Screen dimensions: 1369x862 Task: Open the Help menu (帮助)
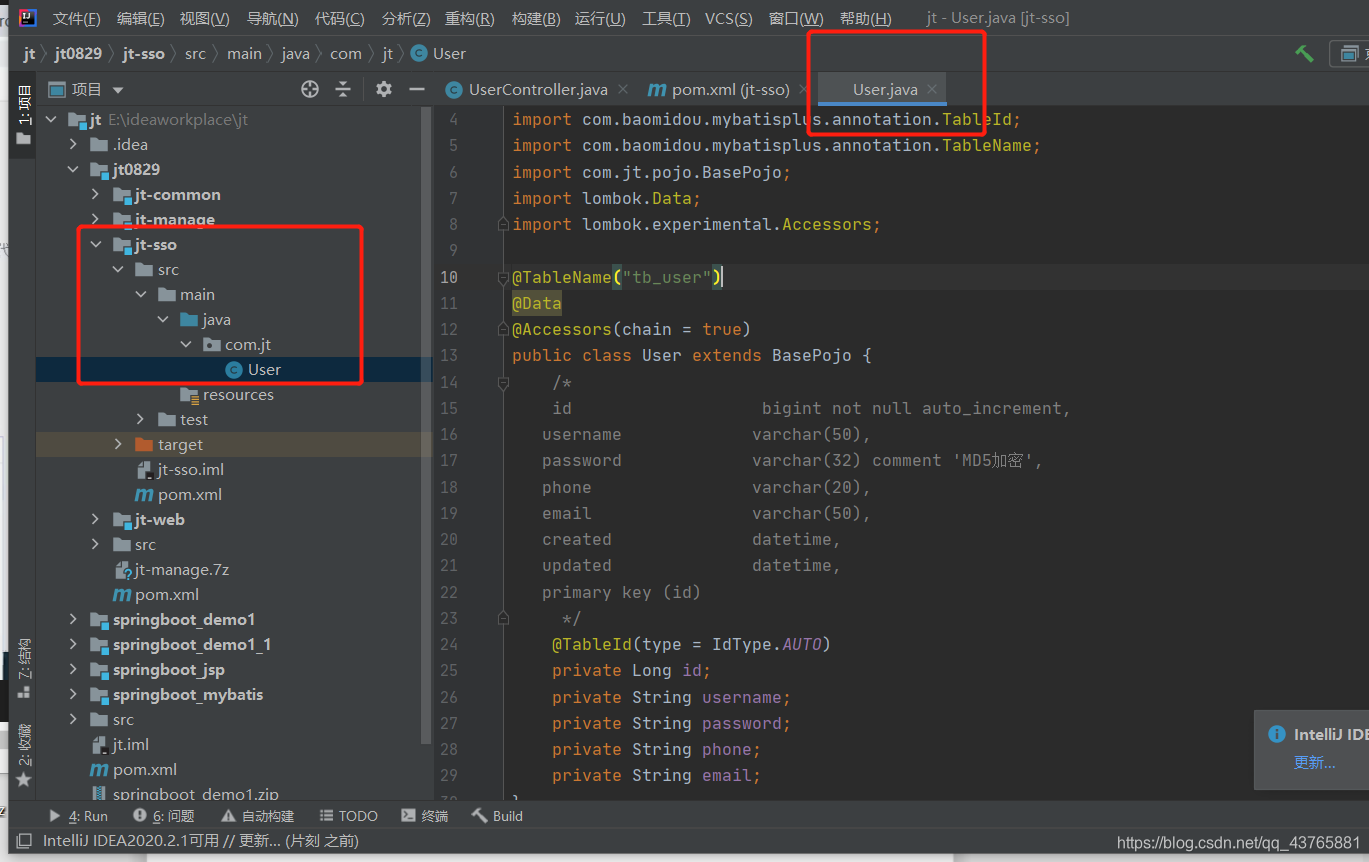(x=866, y=19)
